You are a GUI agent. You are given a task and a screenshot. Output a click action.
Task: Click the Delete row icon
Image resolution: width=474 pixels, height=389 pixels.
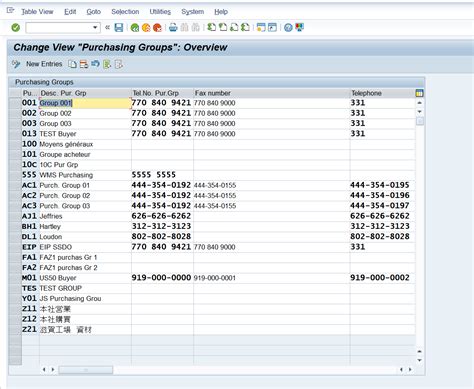click(84, 64)
